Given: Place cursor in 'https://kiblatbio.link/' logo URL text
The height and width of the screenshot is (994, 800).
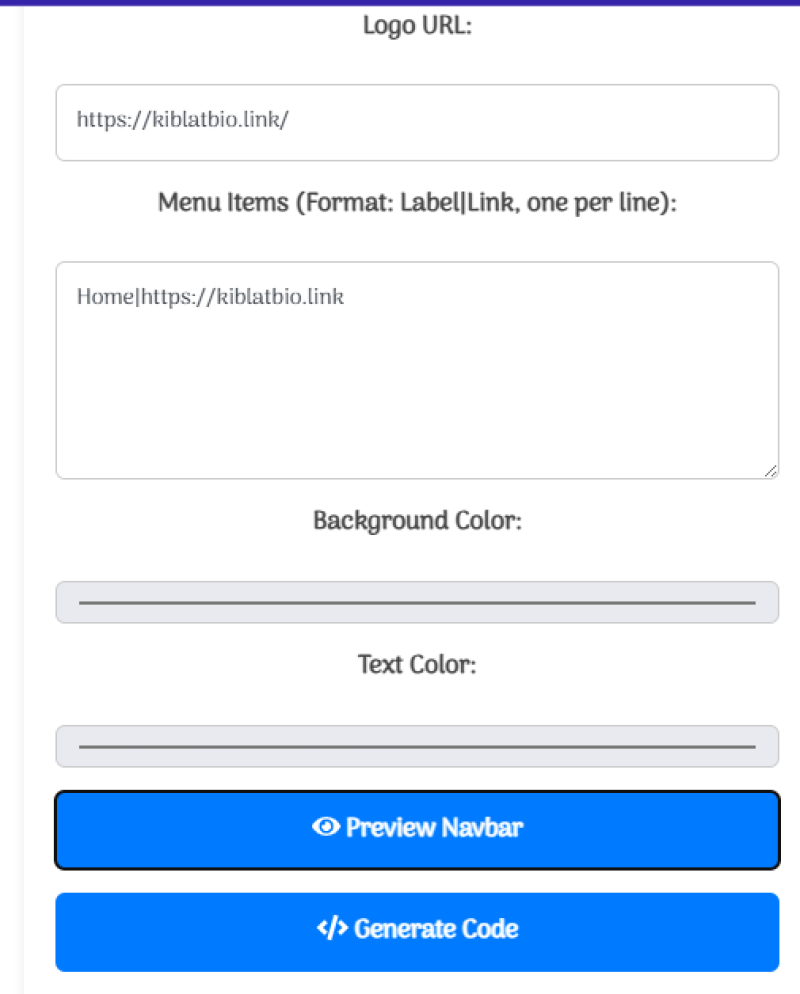Looking at the screenshot, I should point(183,119).
